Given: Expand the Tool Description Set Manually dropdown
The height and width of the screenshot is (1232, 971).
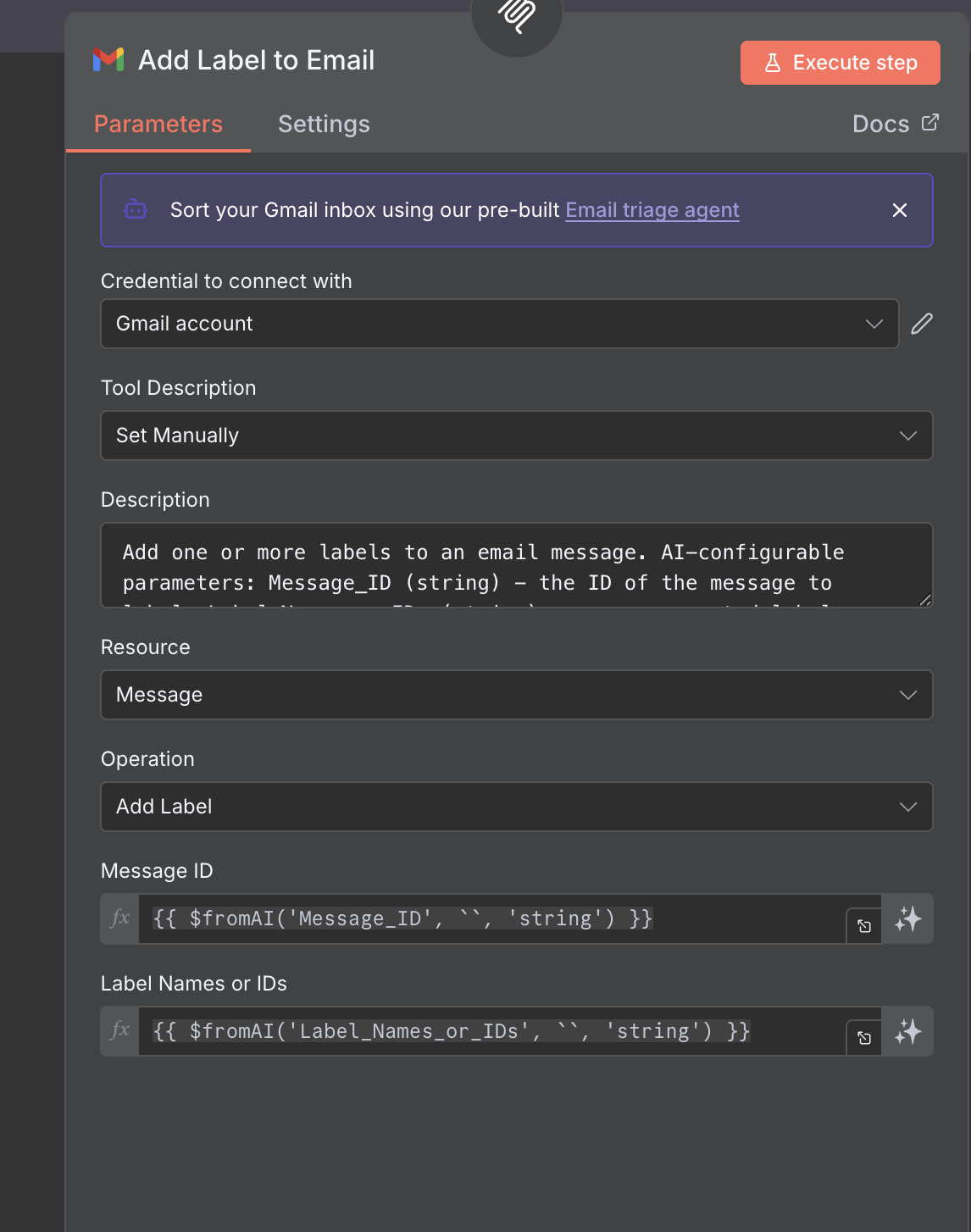Looking at the screenshot, I should [516, 436].
